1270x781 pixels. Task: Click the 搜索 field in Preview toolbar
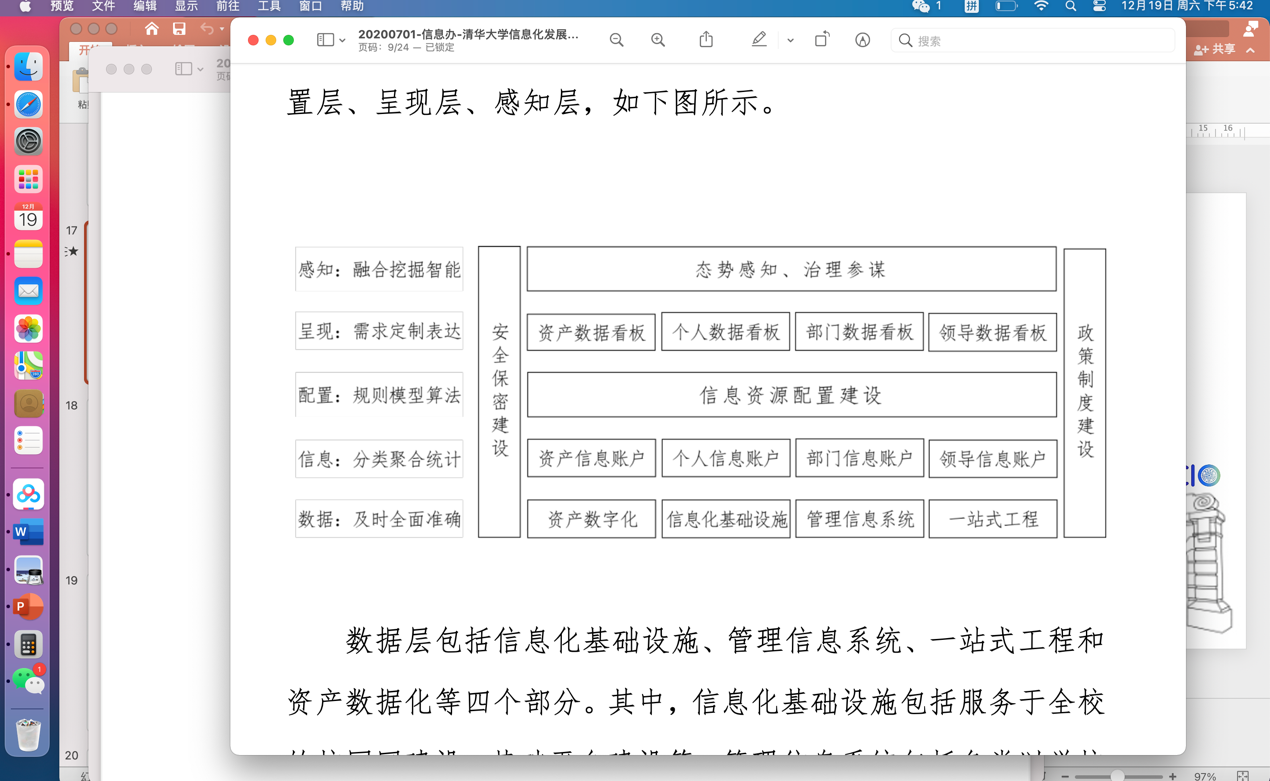(1030, 40)
